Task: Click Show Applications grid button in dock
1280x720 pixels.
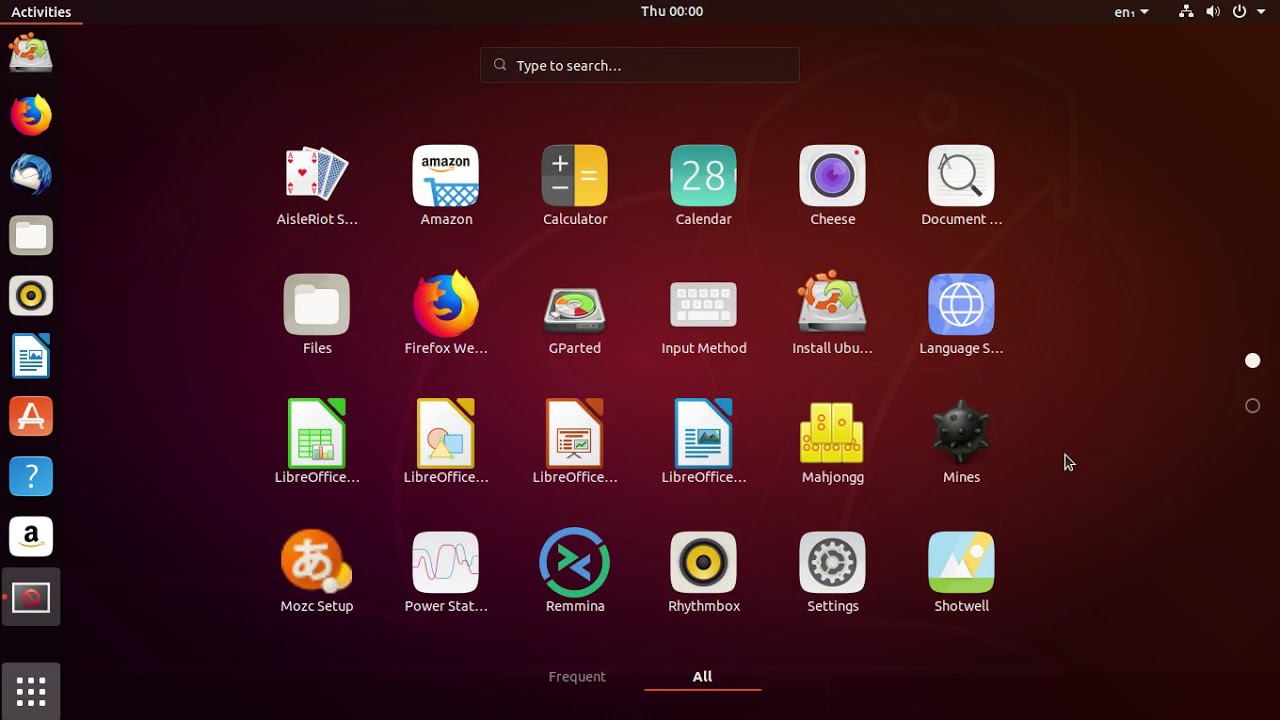Action: (x=31, y=691)
